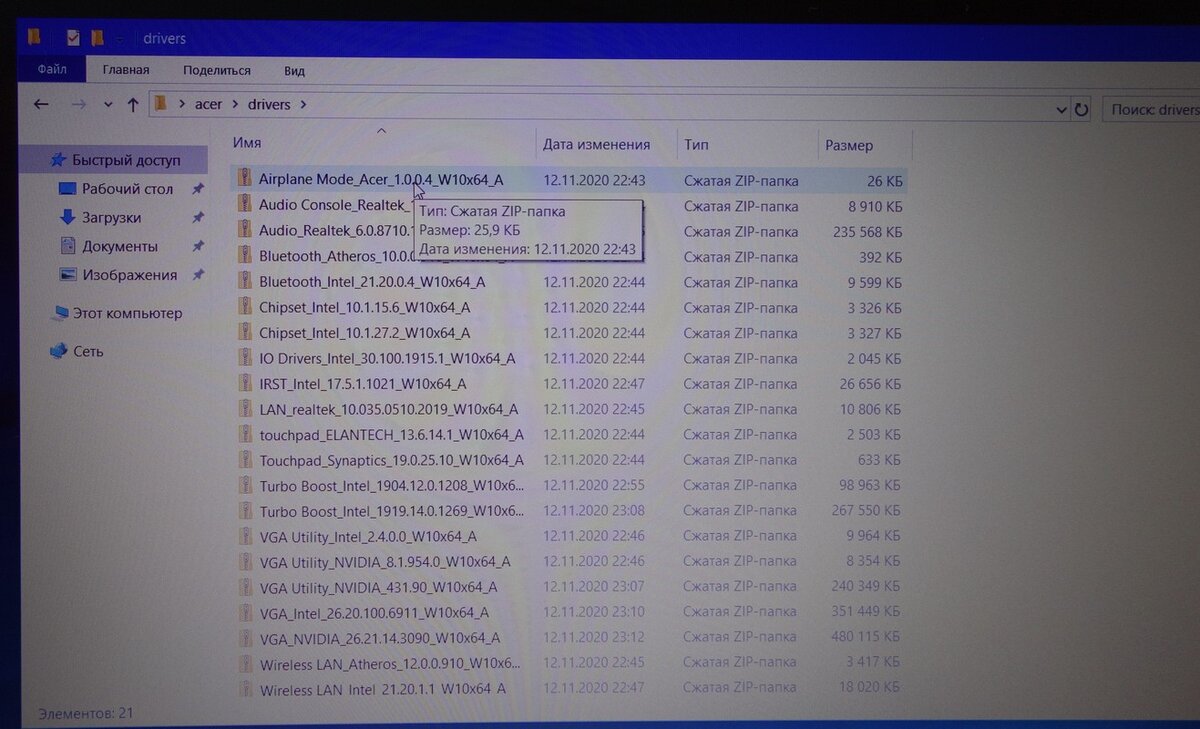Open Документы in quick access
The image size is (1200, 729).
119,246
